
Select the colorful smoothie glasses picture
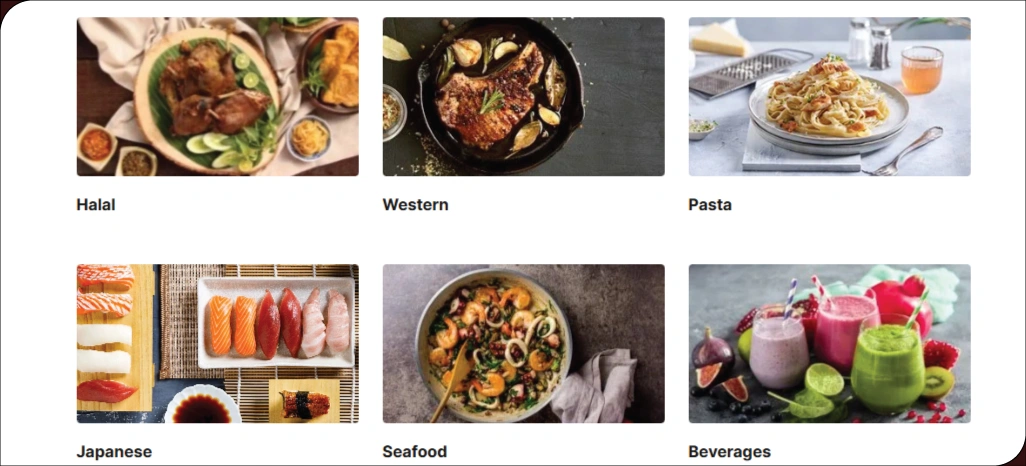tap(830, 344)
